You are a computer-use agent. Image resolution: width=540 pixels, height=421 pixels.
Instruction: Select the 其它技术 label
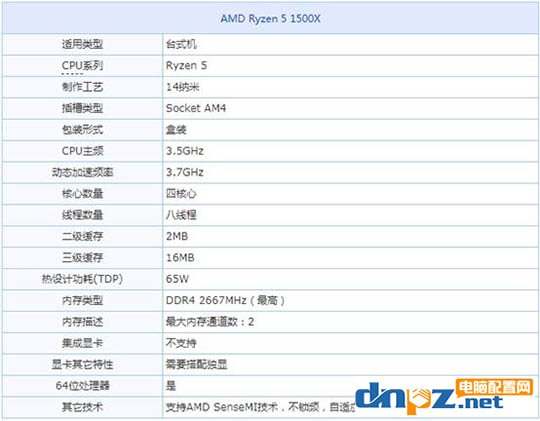(82, 407)
